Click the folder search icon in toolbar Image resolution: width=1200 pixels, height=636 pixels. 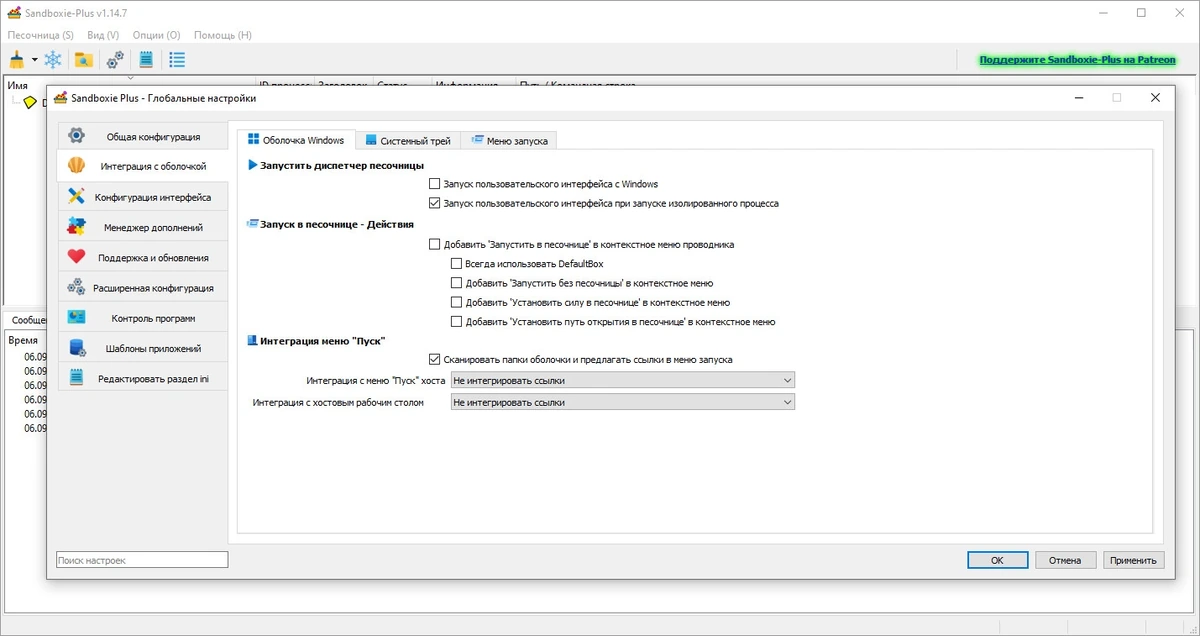click(x=84, y=60)
